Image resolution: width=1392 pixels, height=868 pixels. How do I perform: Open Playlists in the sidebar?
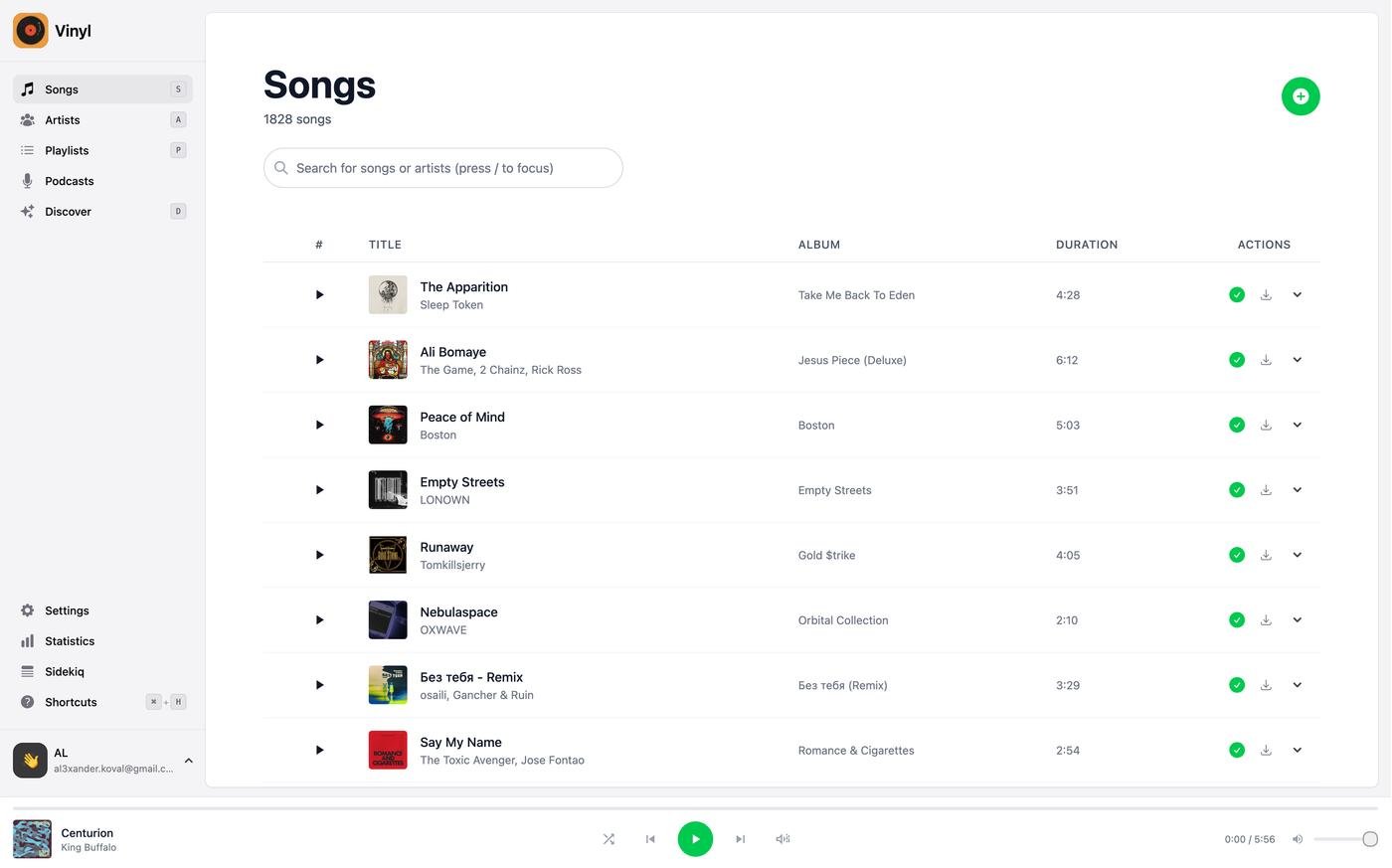(67, 151)
